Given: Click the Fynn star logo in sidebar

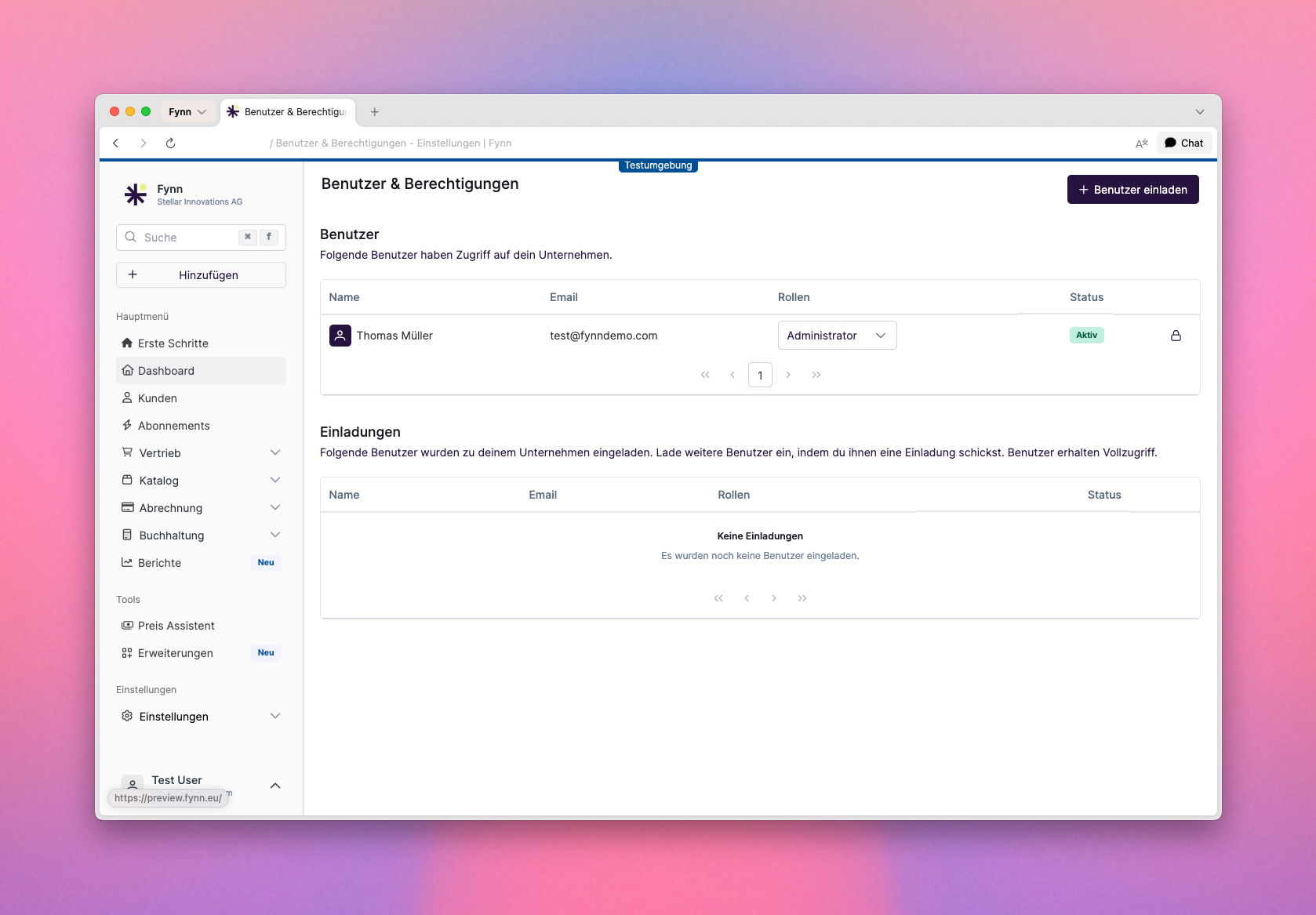Looking at the screenshot, I should tap(136, 194).
